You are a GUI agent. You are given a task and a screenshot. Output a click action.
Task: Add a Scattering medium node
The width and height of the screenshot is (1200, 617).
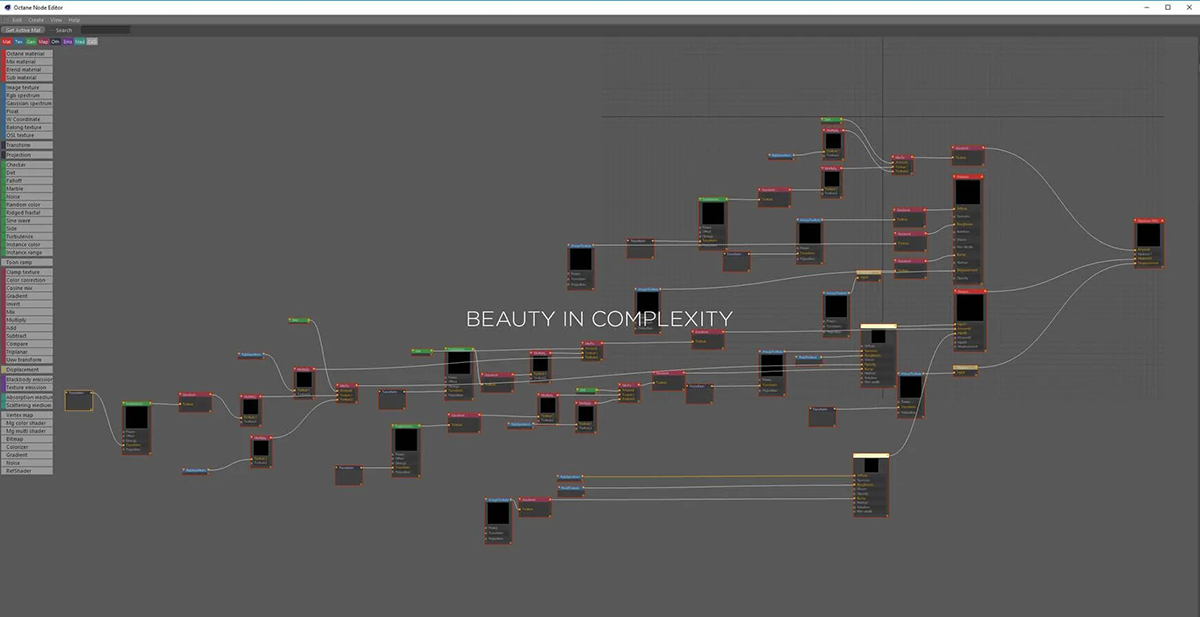pyautogui.click(x=27, y=404)
